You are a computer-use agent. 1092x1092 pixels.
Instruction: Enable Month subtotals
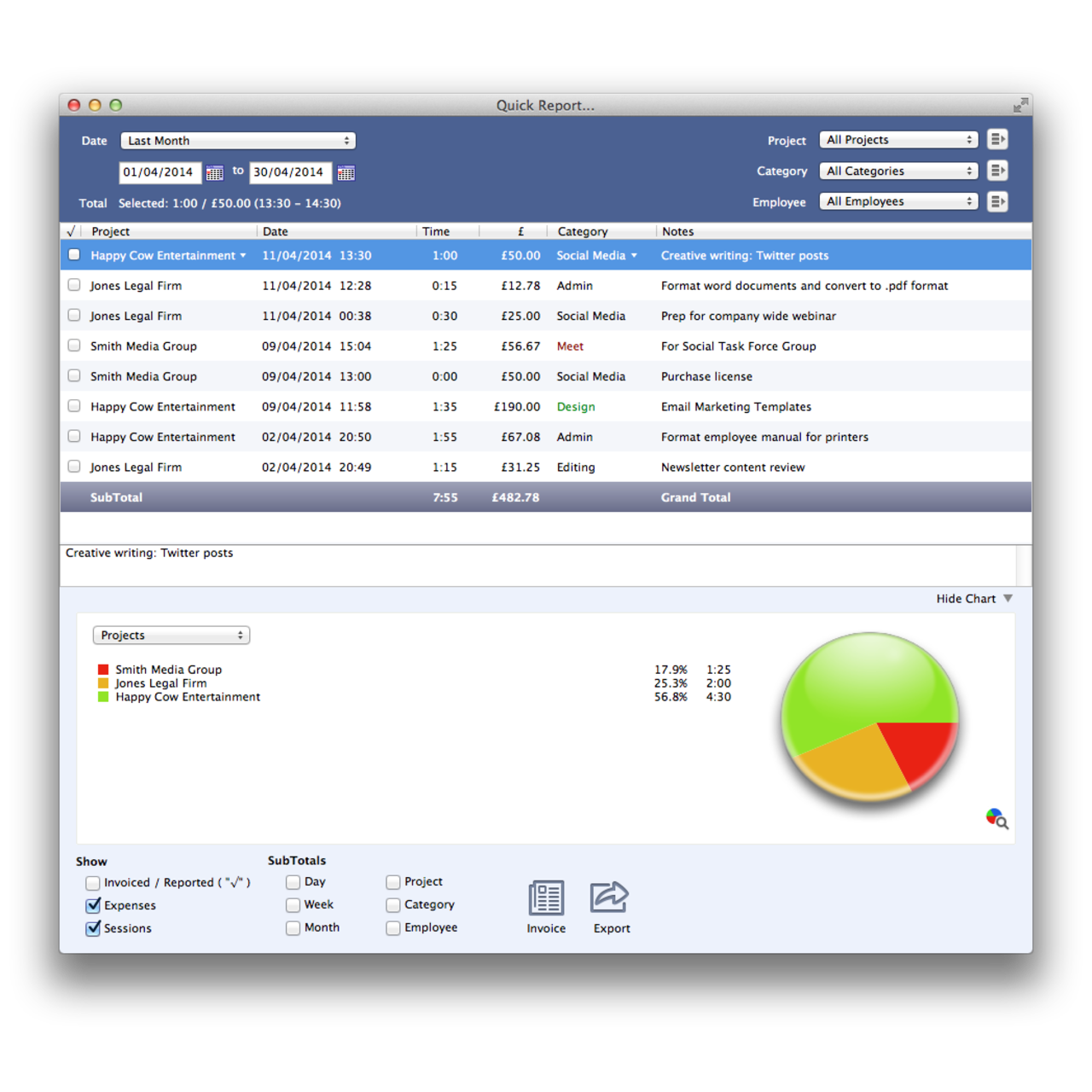pos(293,928)
